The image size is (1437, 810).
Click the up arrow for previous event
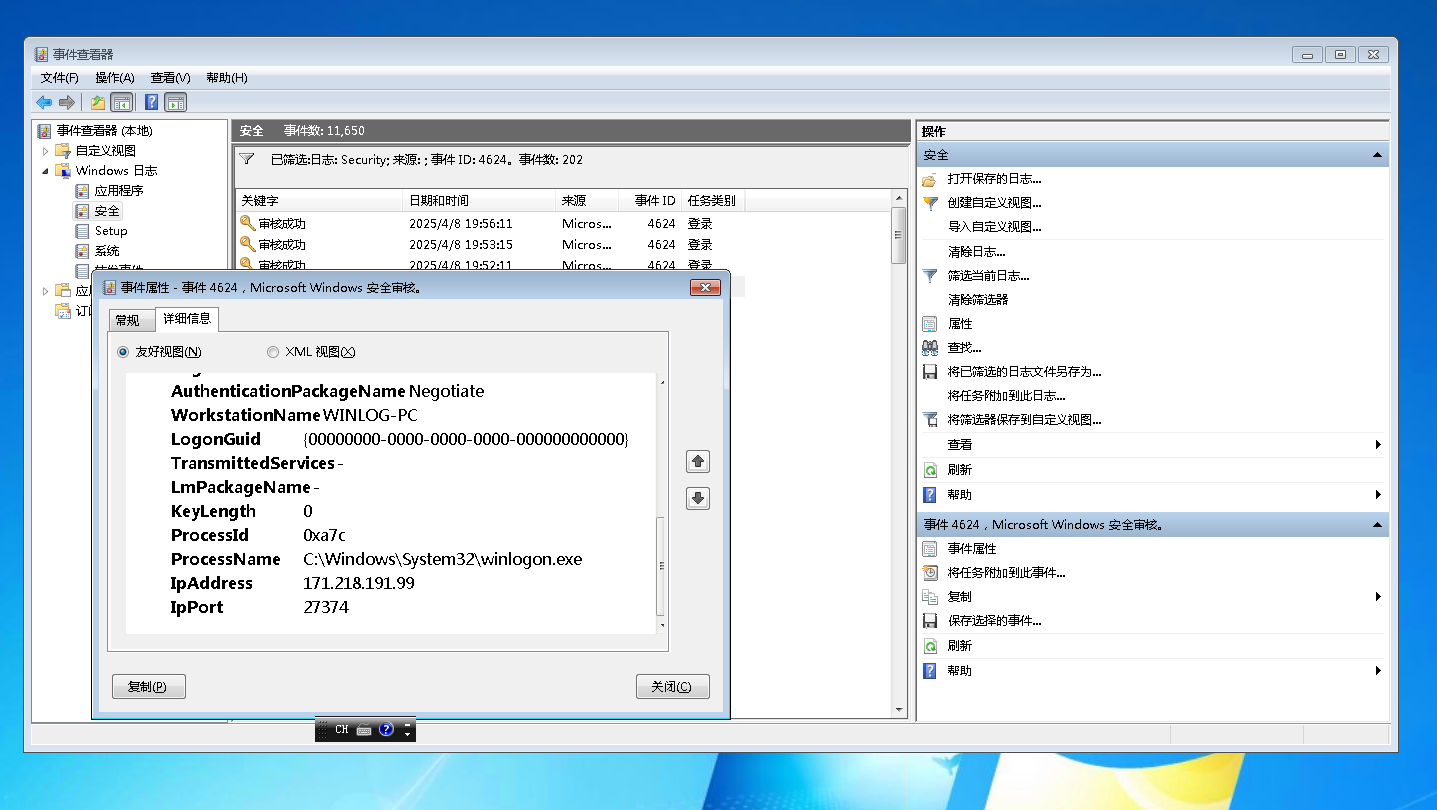tap(698, 461)
